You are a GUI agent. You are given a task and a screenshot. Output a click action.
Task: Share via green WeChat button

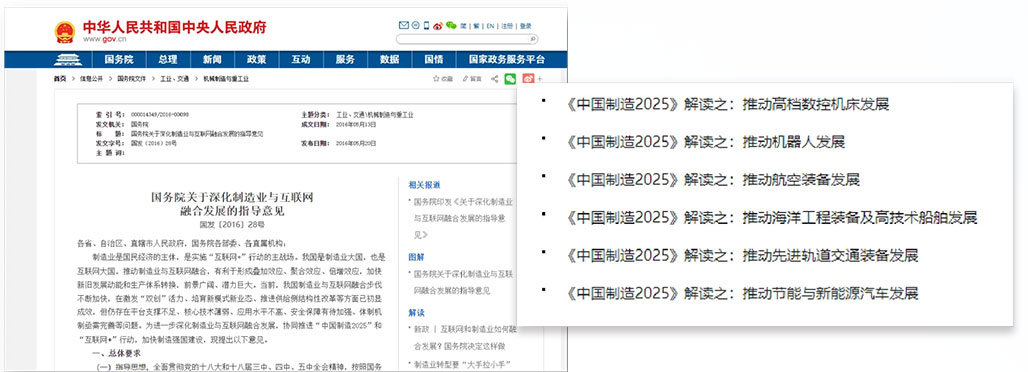510,79
